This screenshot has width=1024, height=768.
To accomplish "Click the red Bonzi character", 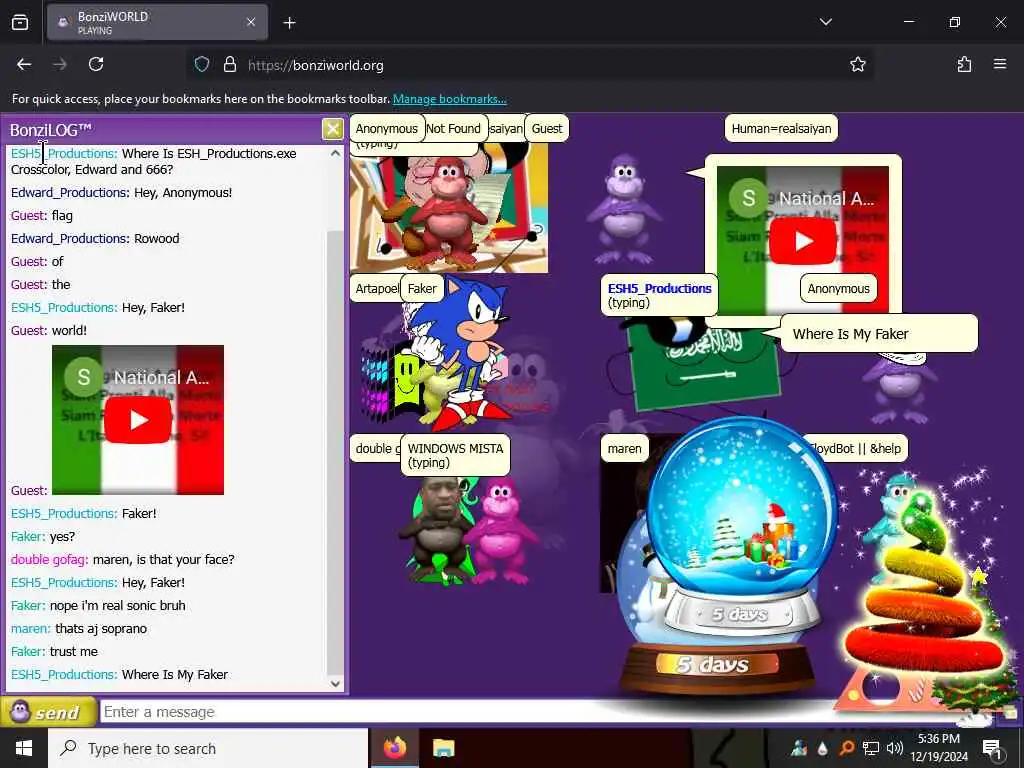I will pos(447,212).
